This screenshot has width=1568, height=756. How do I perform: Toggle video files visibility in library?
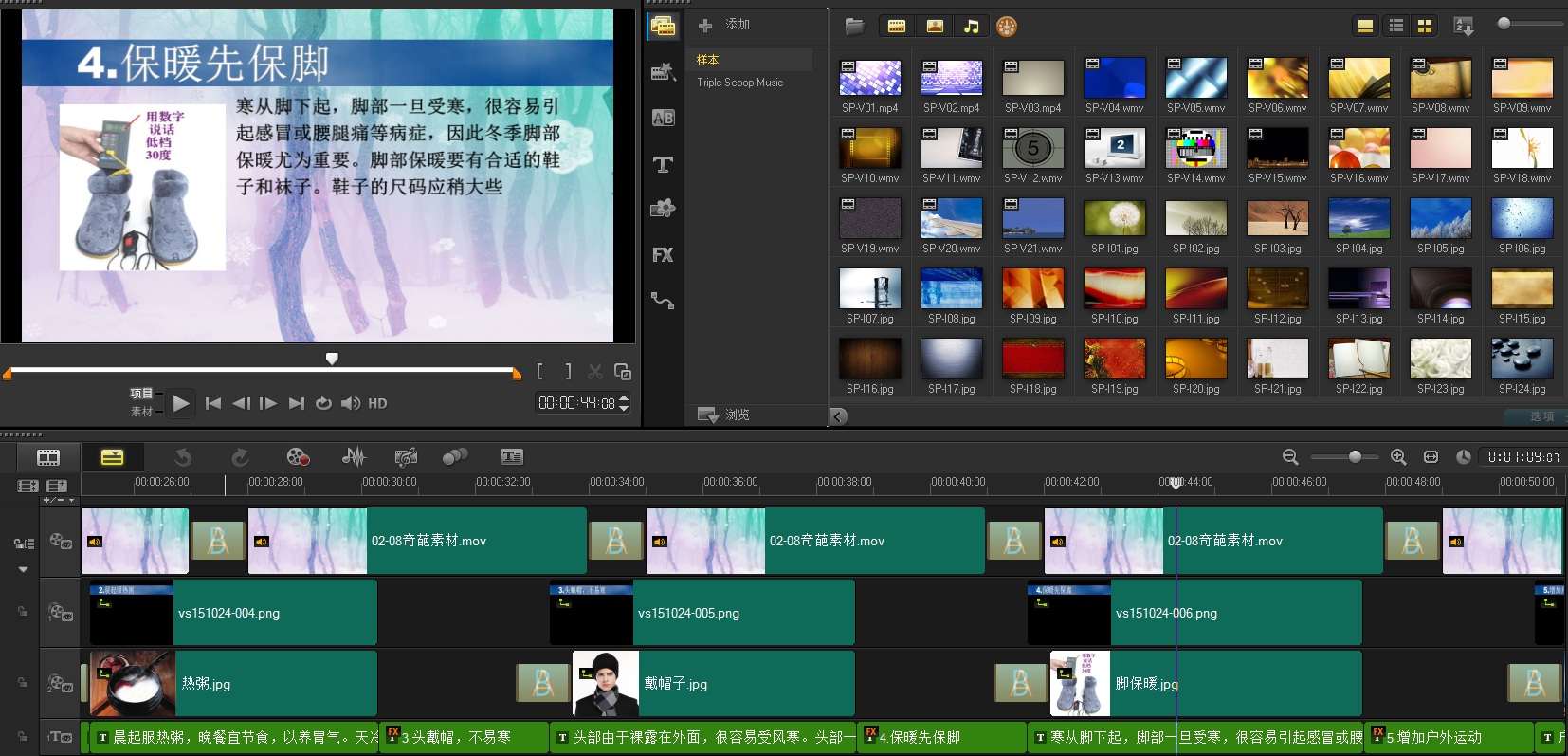tap(897, 27)
